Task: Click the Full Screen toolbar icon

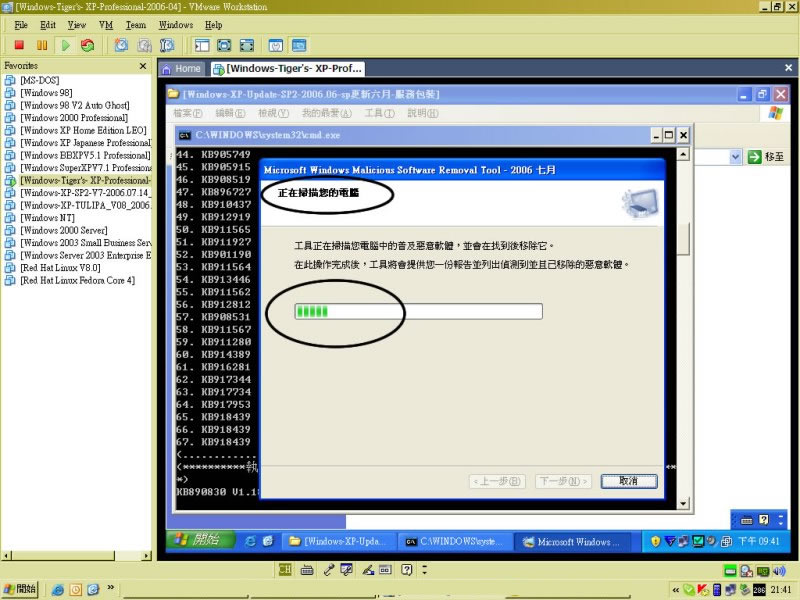Action: pos(224,45)
